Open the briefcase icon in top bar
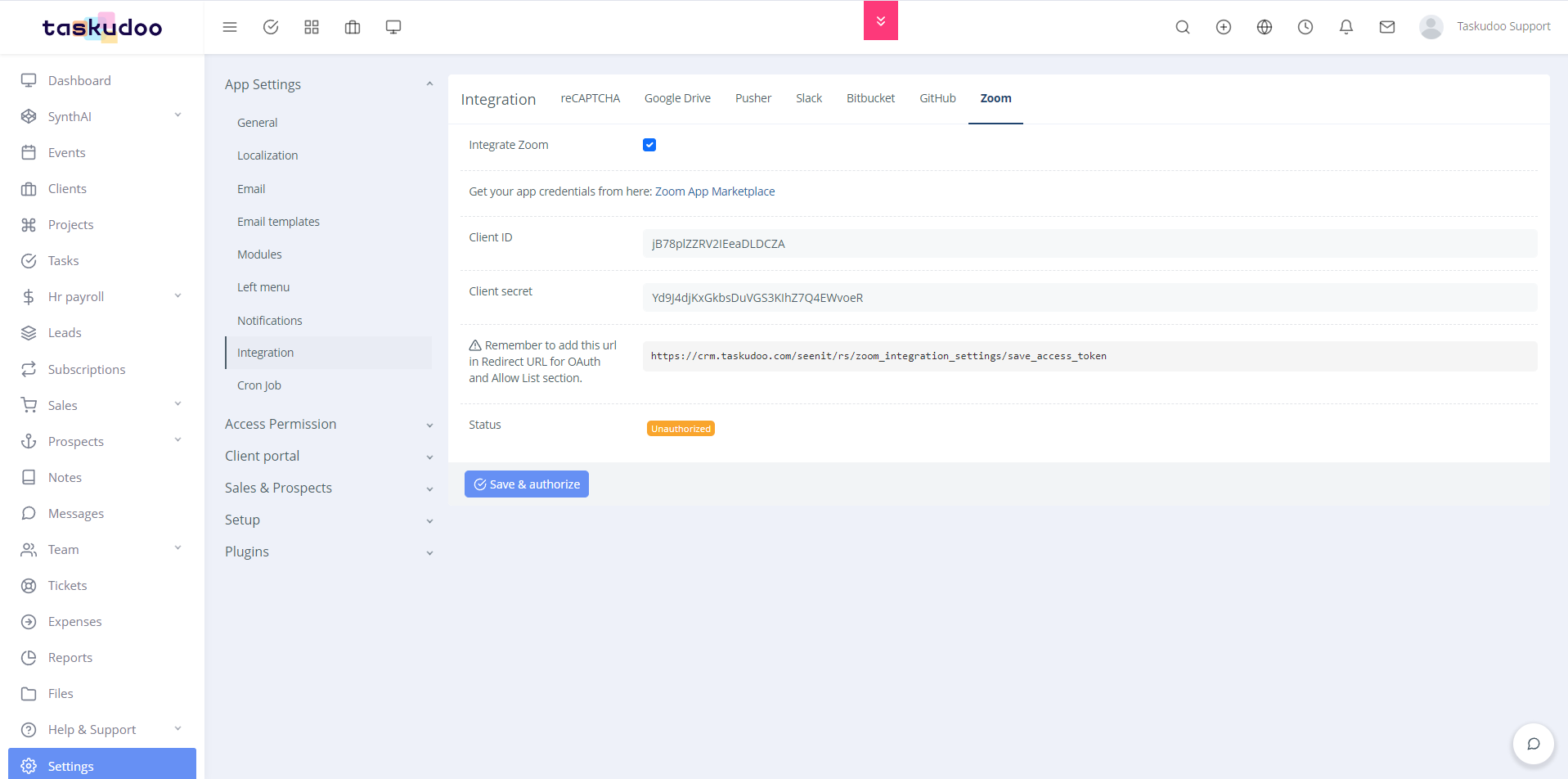 pyautogui.click(x=353, y=27)
